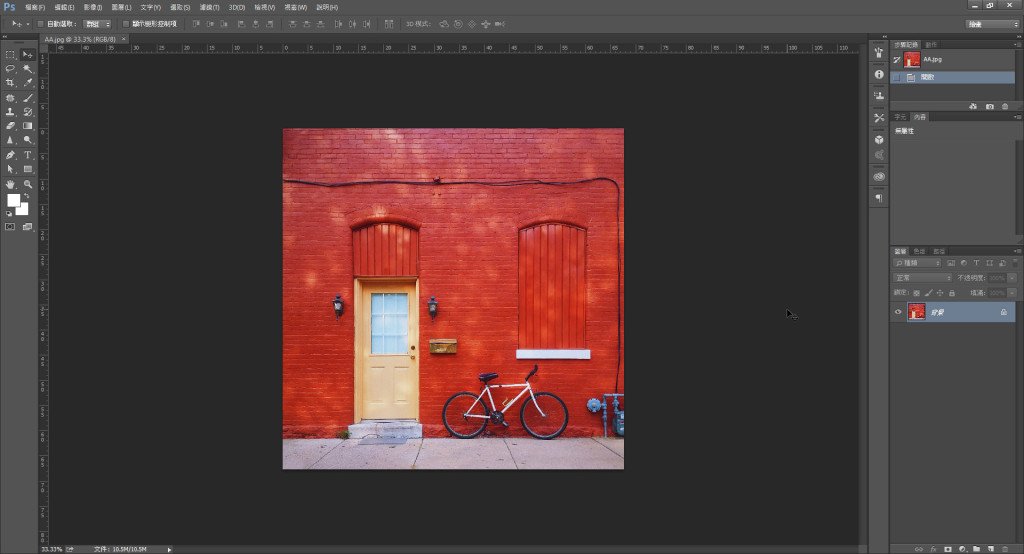Choose the Horizontal Type tool
The height and width of the screenshot is (554, 1024).
click(x=28, y=155)
